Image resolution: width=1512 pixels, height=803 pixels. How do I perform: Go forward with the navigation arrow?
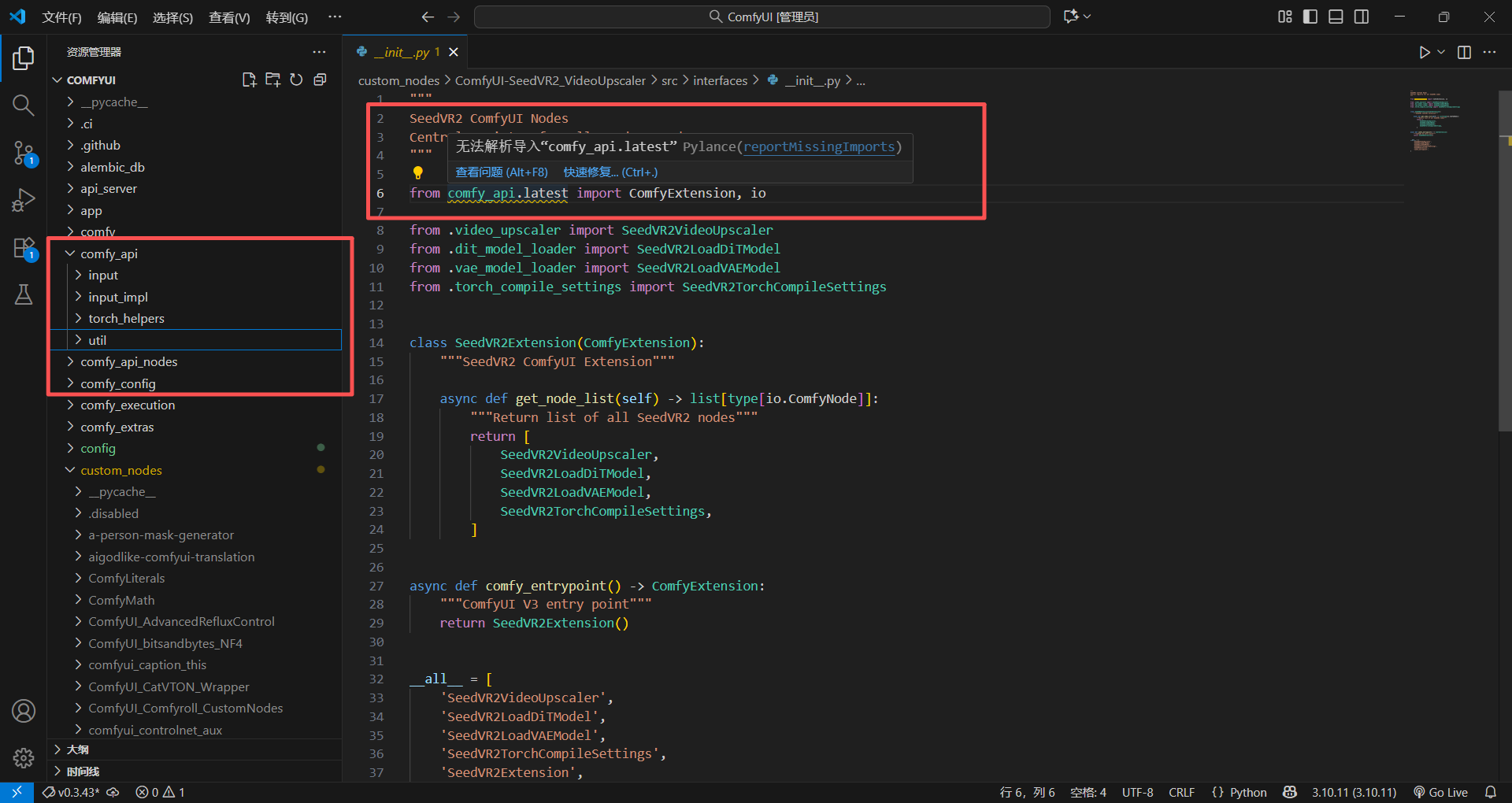(x=454, y=17)
